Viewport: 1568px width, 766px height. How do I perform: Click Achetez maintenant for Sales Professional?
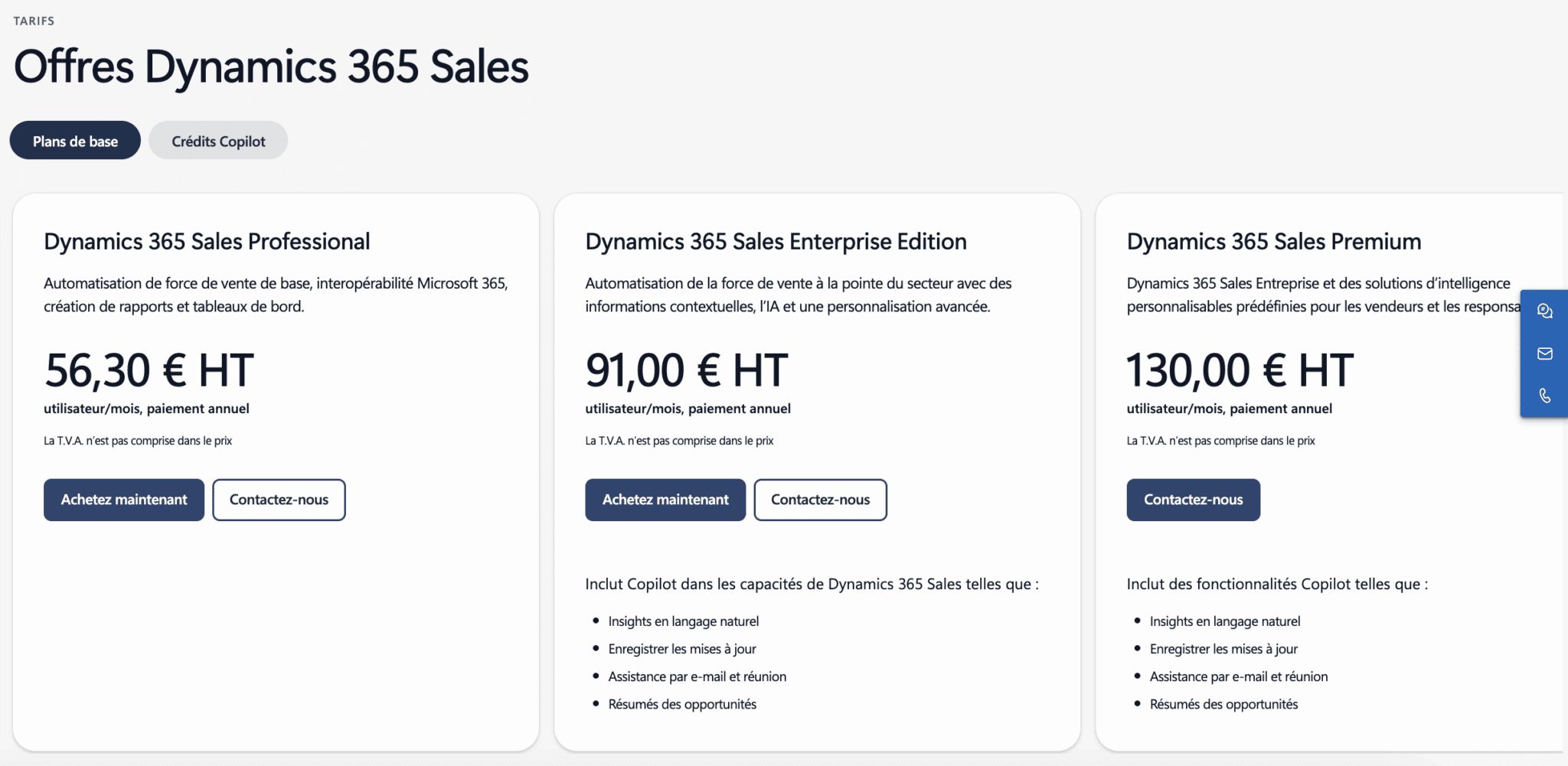click(x=124, y=500)
